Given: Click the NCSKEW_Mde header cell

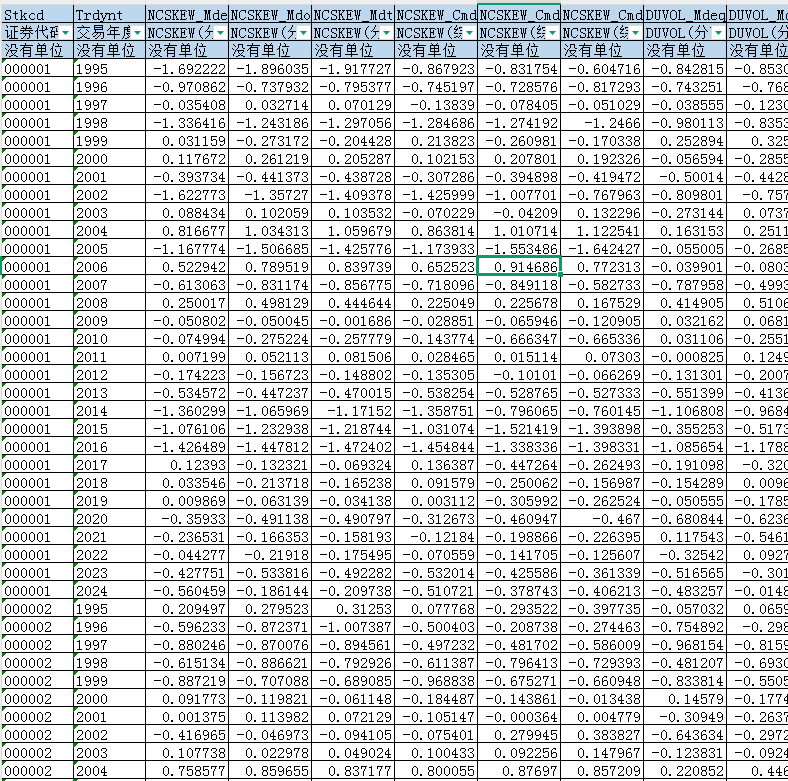Looking at the screenshot, I should (x=187, y=15).
